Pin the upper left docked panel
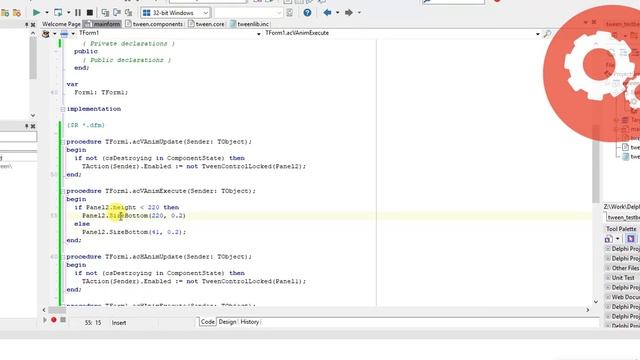The width and height of the screenshot is (640, 360). click(x=27, y=24)
